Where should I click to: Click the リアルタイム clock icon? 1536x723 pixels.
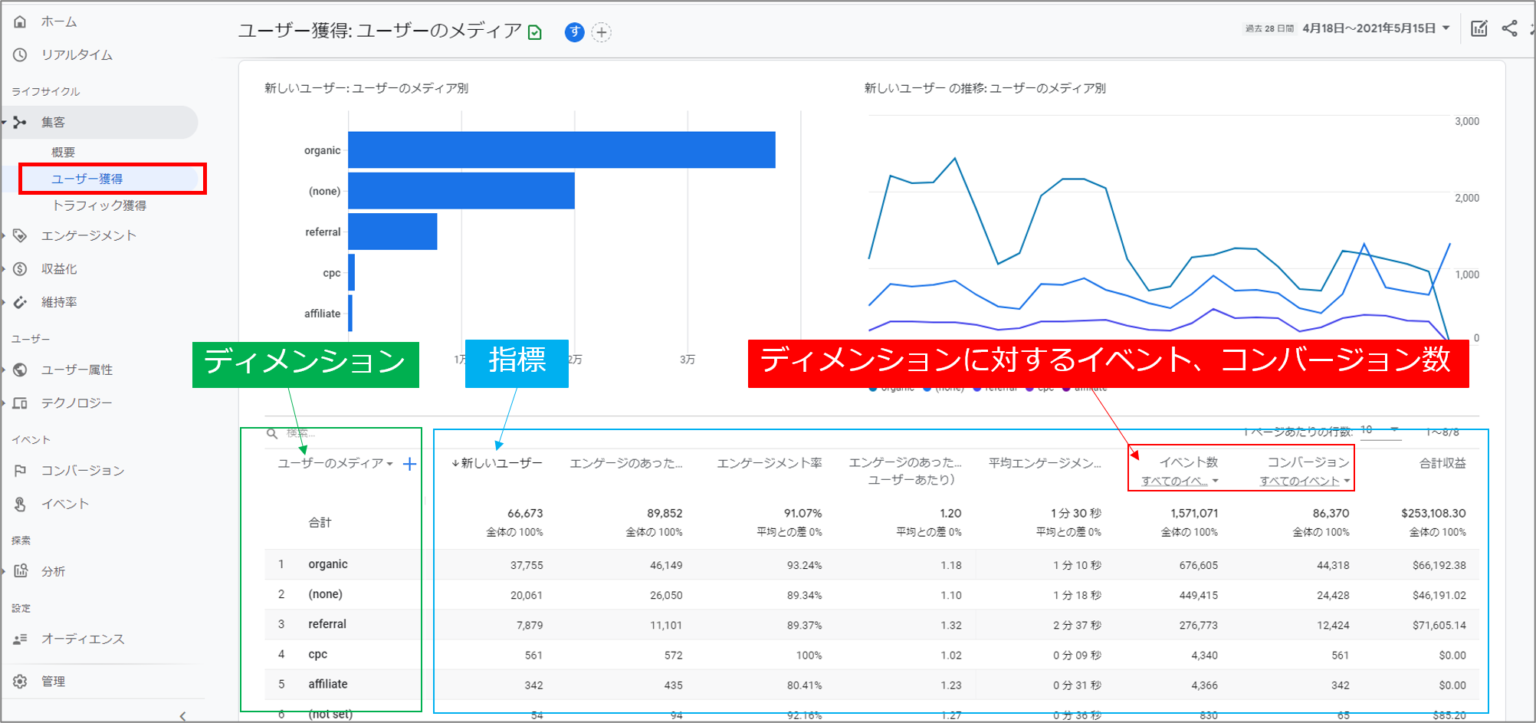(x=20, y=55)
